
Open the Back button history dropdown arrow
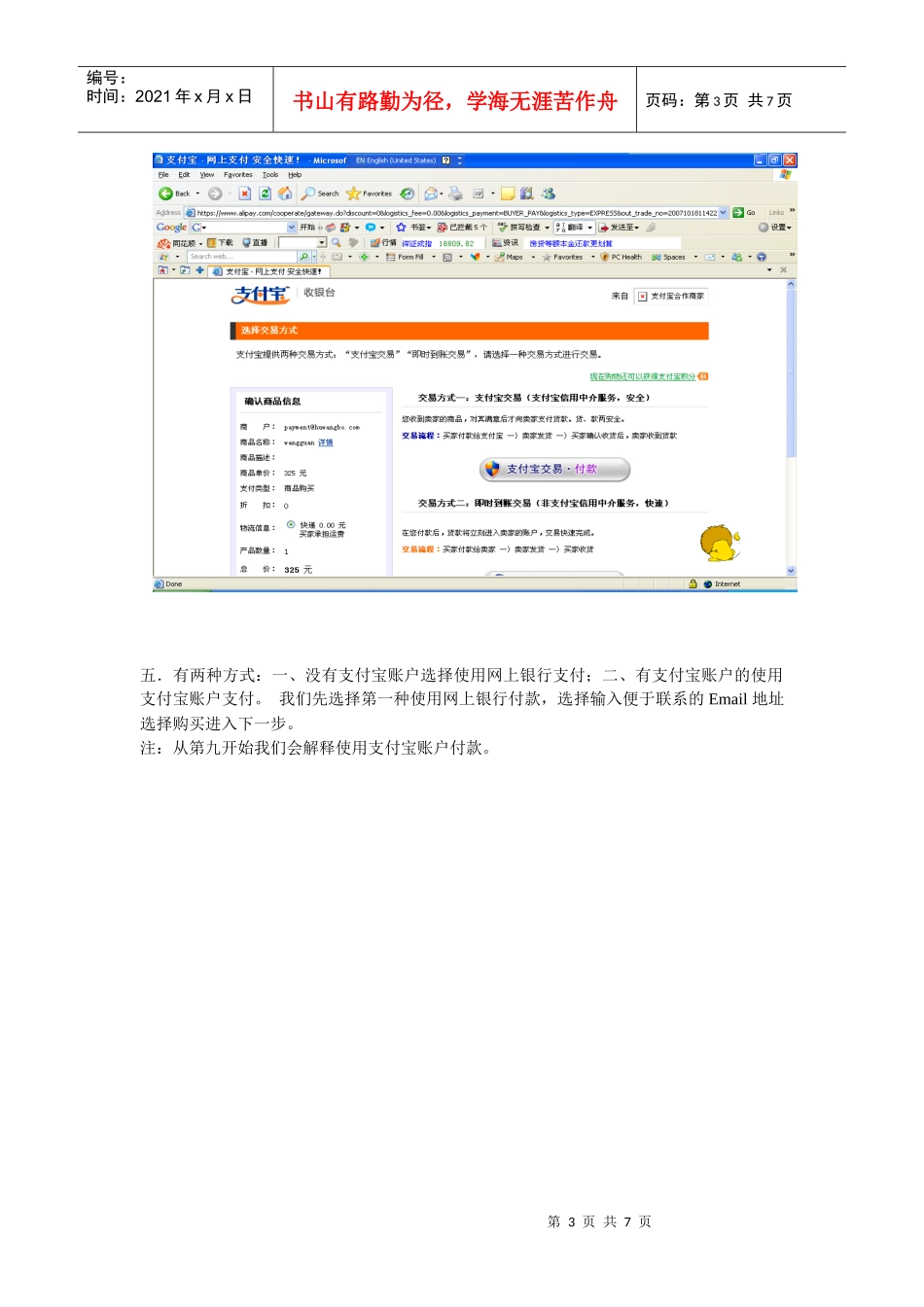click(198, 194)
